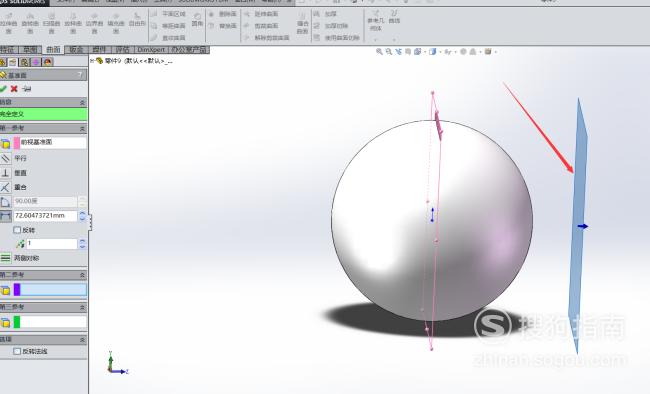
Task: Select the mid-plane (两侧对称) icon
Action: coord(5,258)
